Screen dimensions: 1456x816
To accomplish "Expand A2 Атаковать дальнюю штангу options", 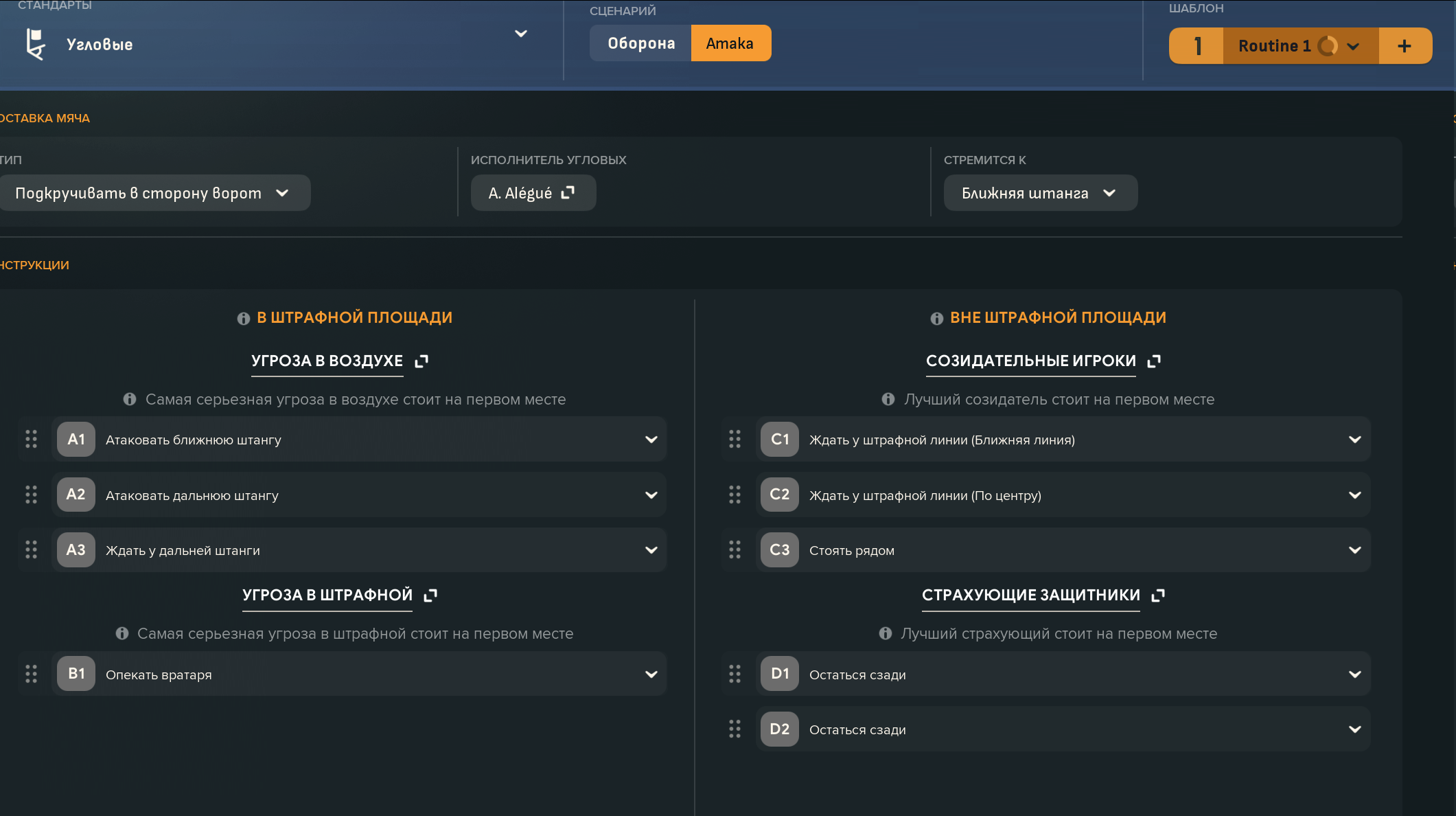I will pos(651,495).
